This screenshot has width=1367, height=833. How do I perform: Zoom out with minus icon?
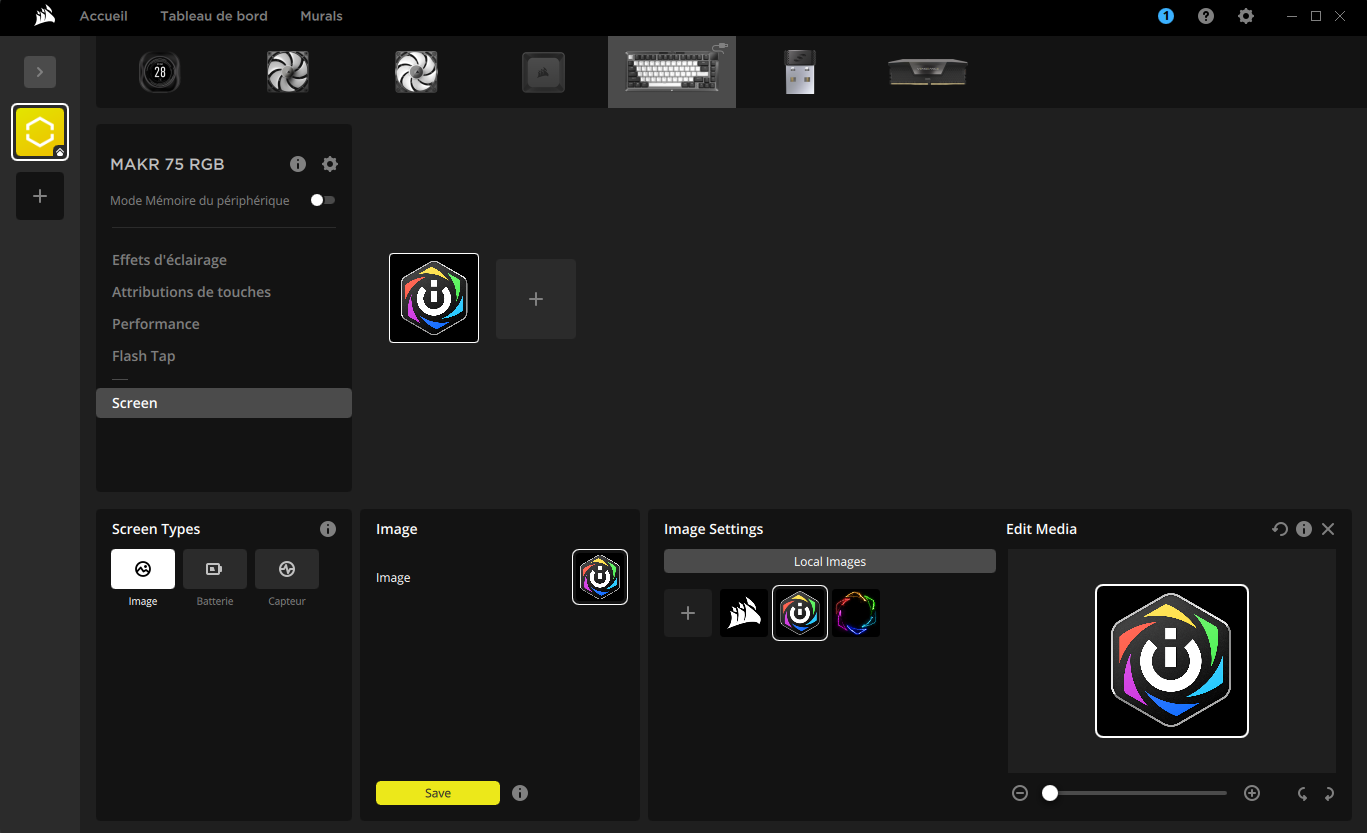1020,793
